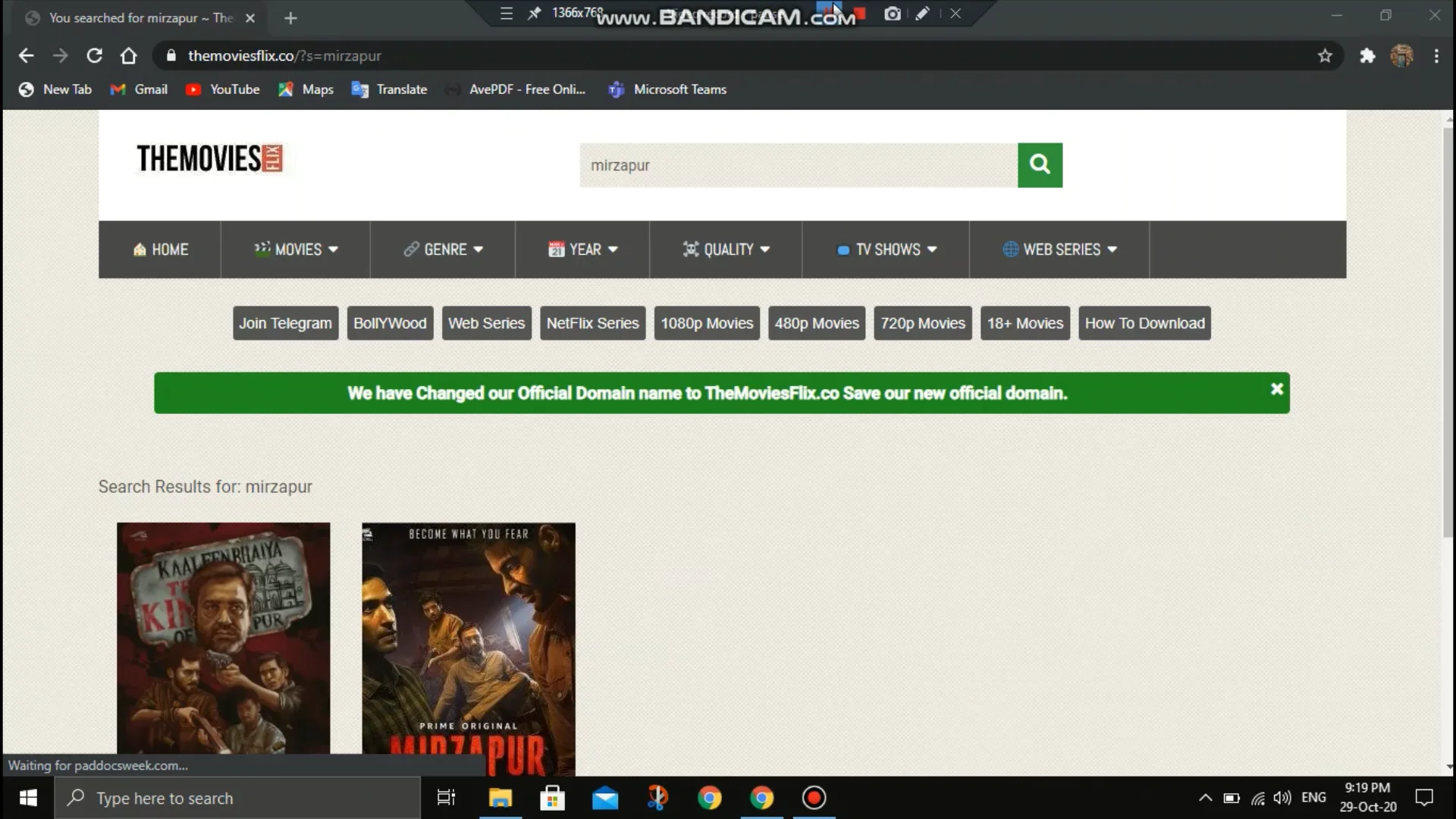Bookmark this page with the star icon
This screenshot has width=1456, height=819.
click(x=1325, y=56)
